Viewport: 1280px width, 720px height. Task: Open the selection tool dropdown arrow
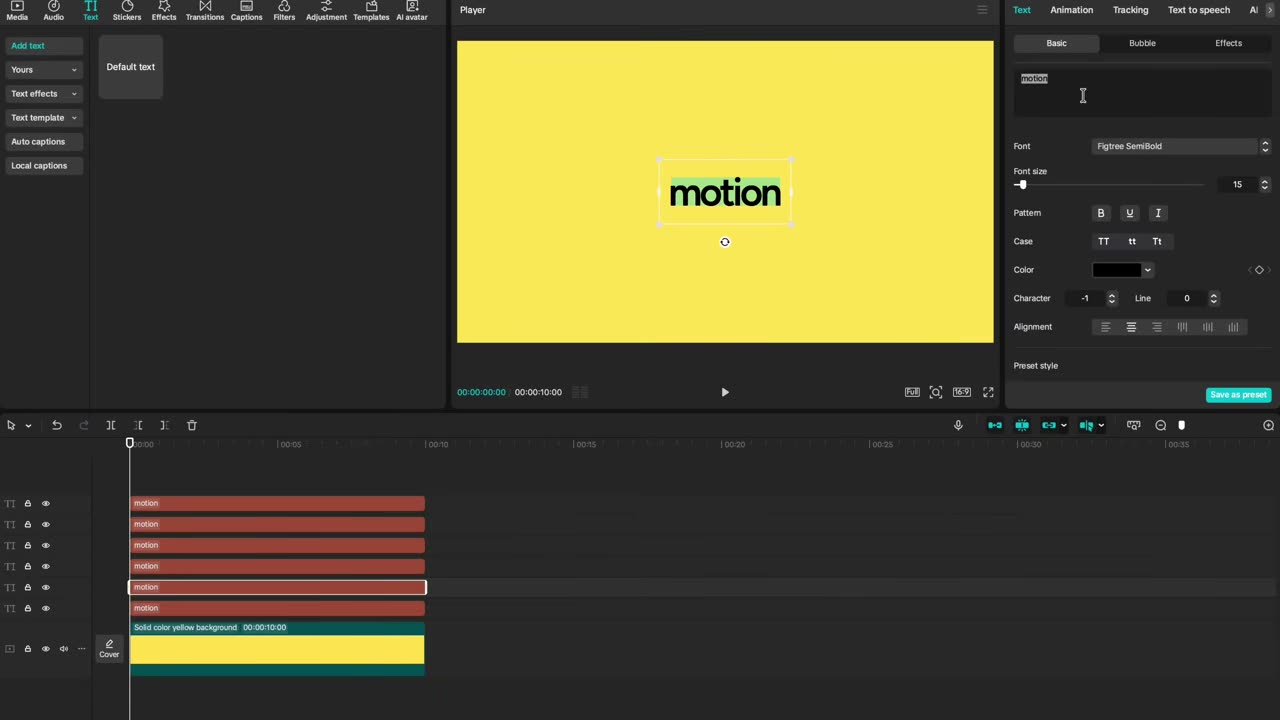(28, 425)
